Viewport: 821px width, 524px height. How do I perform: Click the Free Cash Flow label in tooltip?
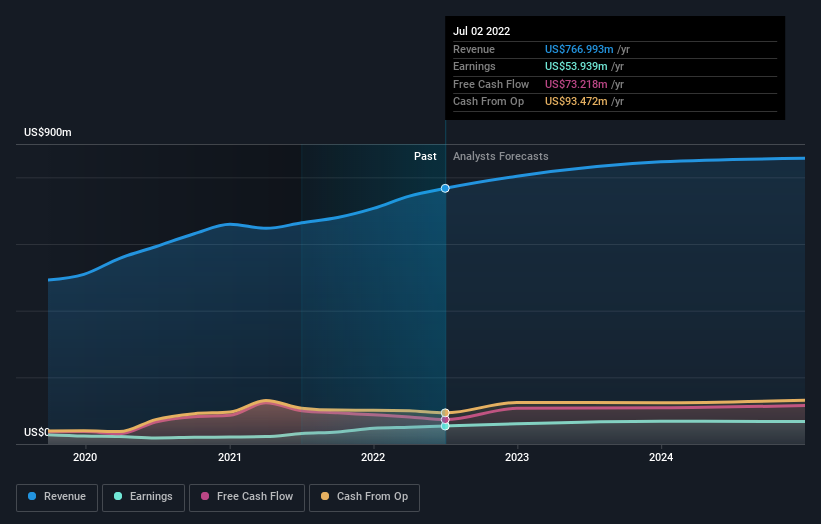pos(491,84)
